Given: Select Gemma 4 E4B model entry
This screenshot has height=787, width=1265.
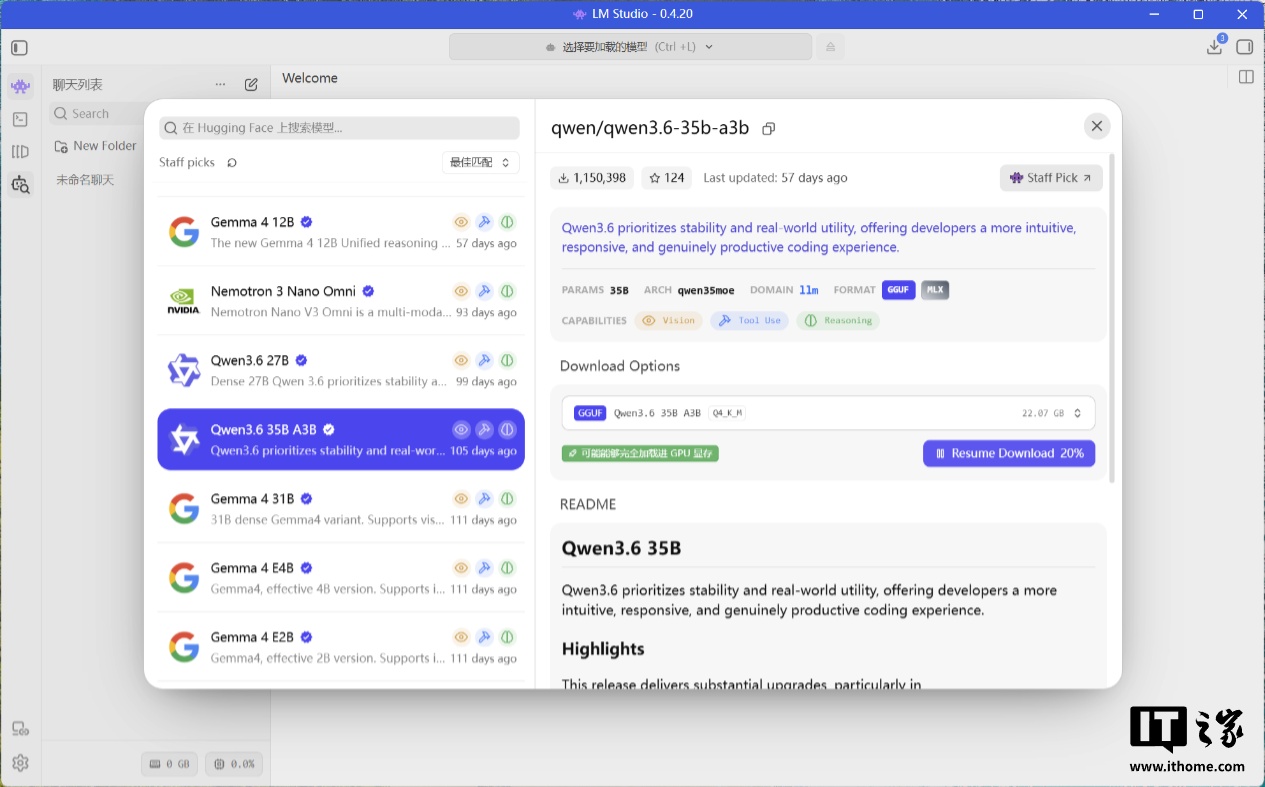Looking at the screenshot, I should (x=341, y=578).
